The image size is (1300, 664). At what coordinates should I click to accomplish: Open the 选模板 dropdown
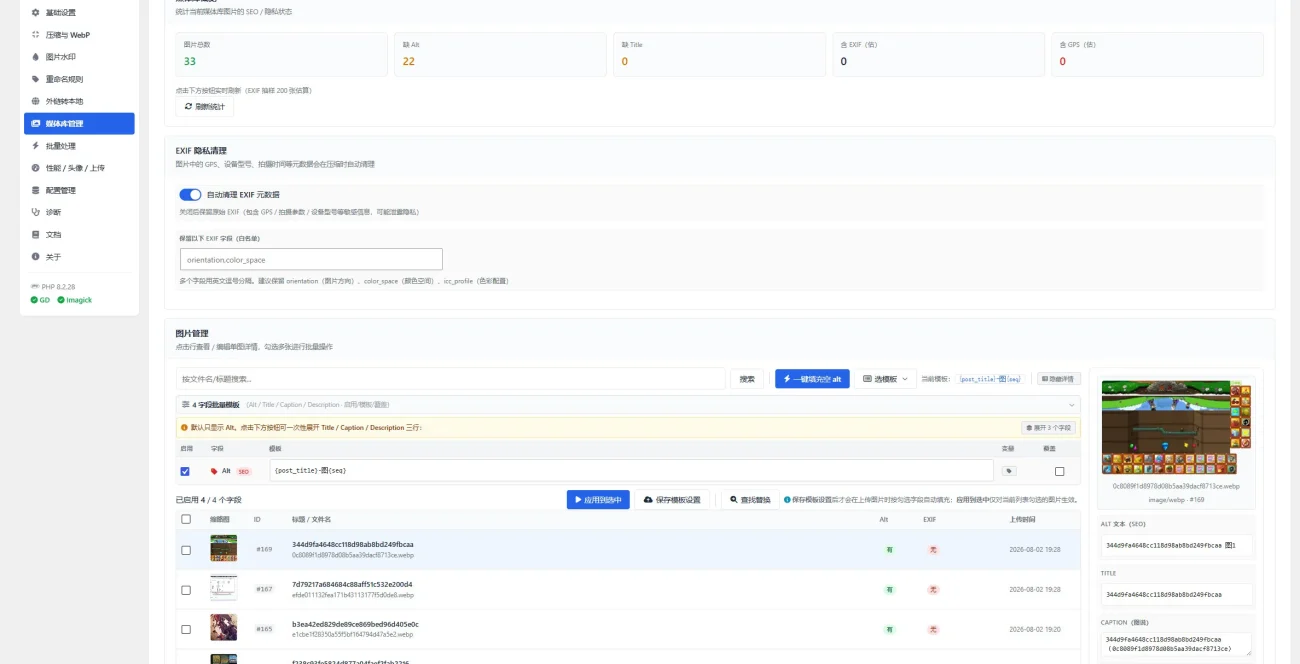(885, 379)
